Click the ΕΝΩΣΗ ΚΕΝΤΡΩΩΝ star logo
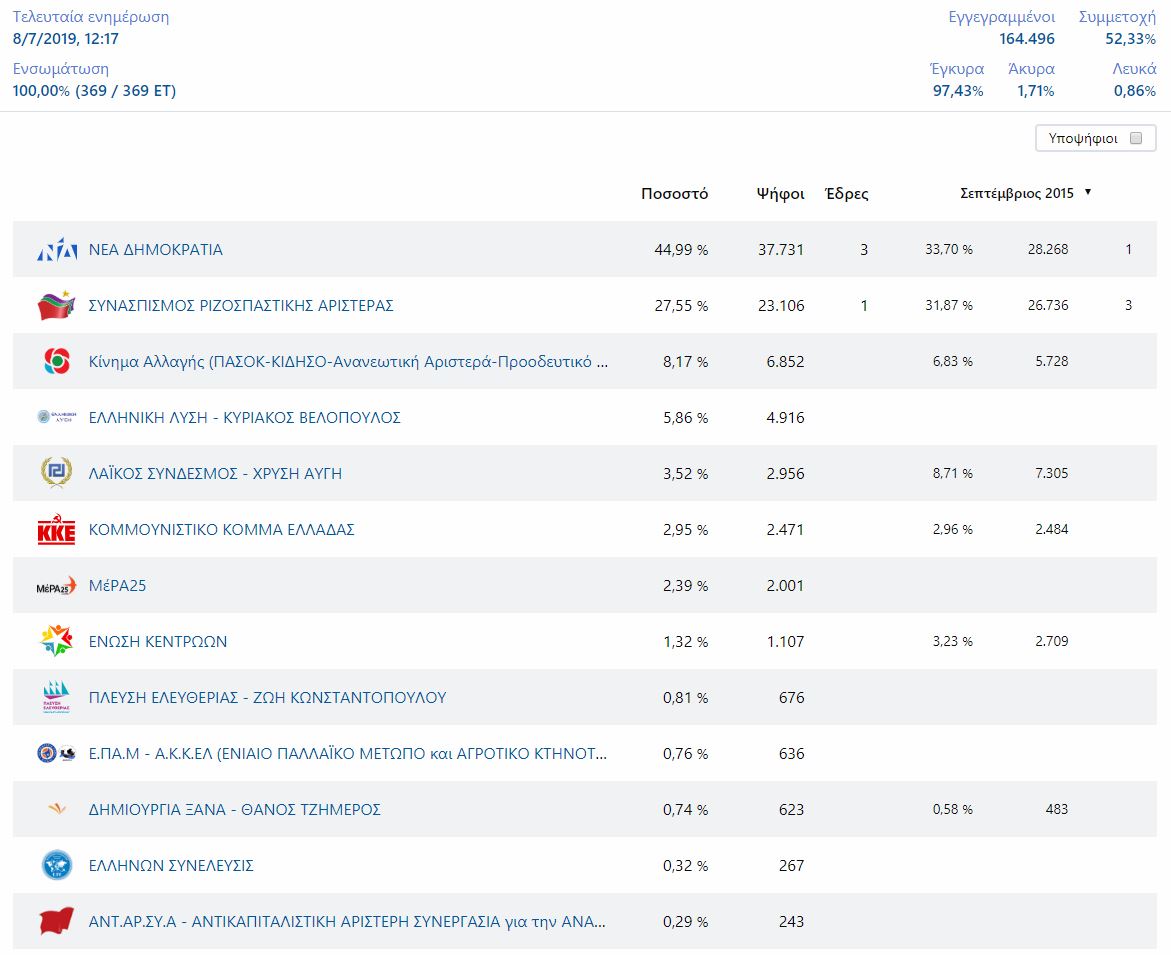Screen dimensions: 1171x955 57,642
